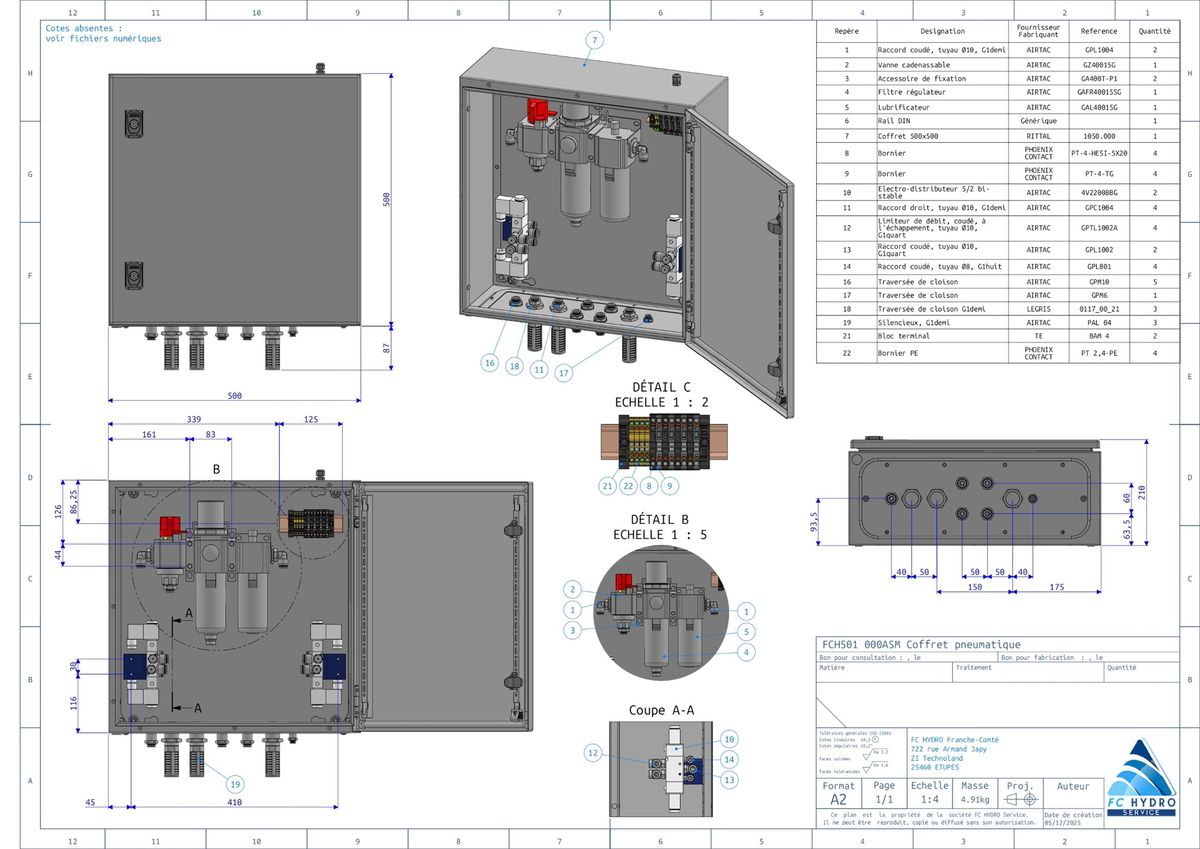Click balloon 5 in Détail B
Viewport: 1200px width, 849px height.
744,631
